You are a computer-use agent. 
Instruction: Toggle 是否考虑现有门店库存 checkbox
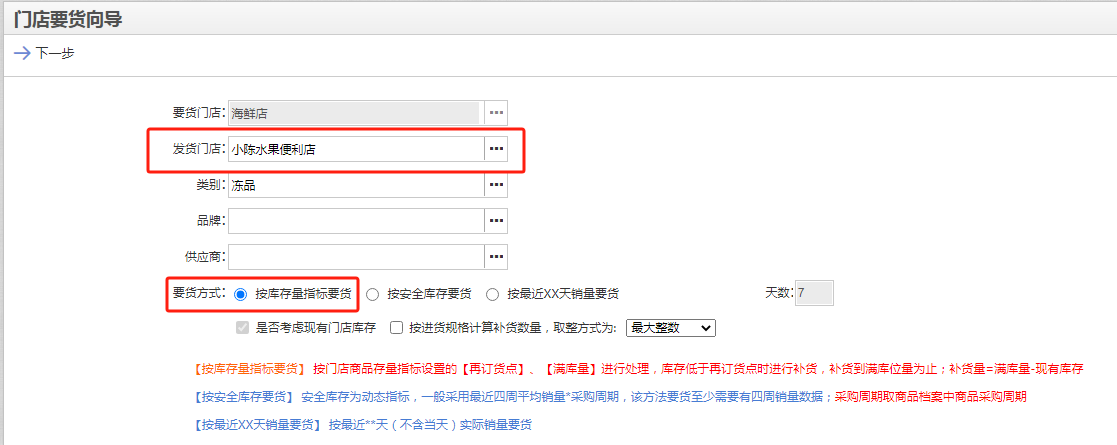(242, 328)
